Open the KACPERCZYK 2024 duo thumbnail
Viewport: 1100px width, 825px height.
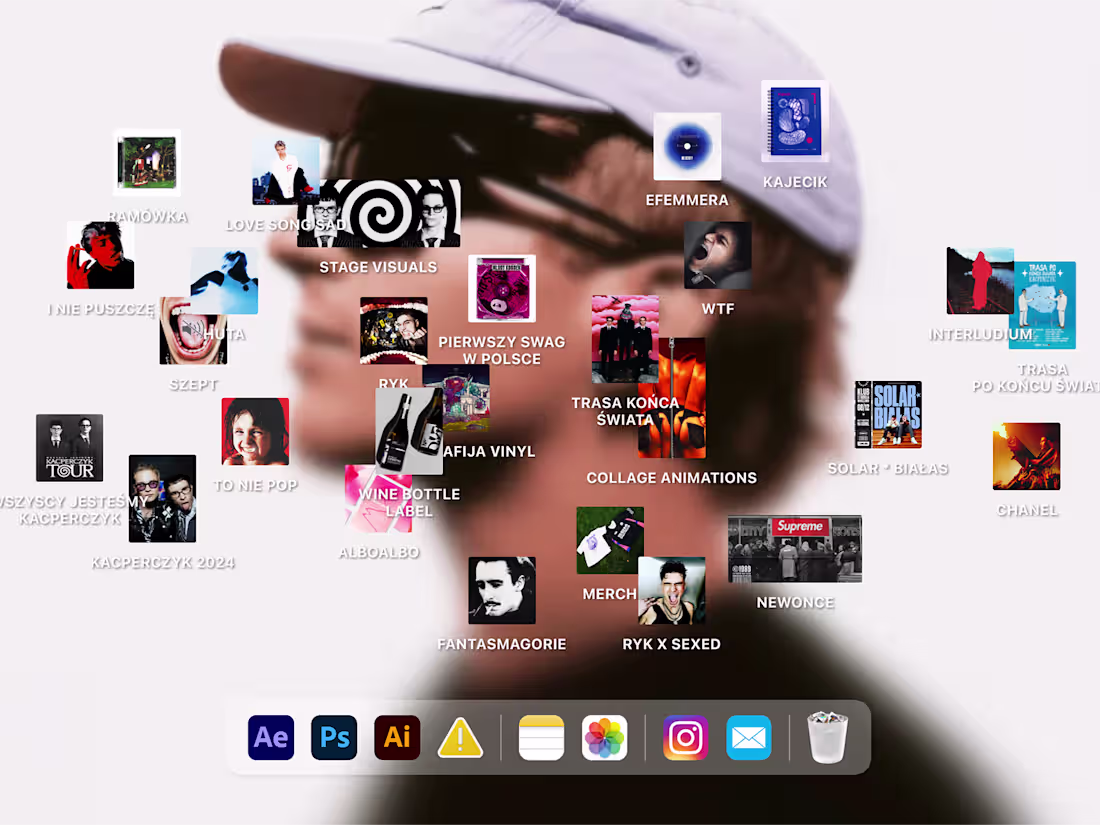pyautogui.click(x=162, y=498)
